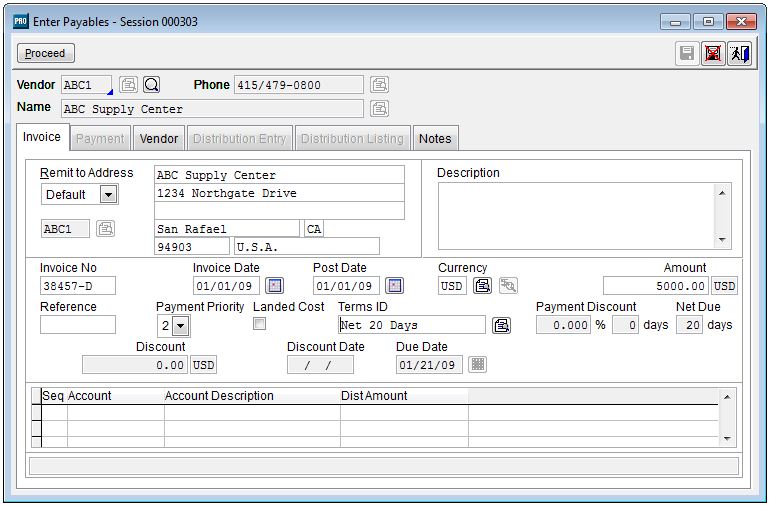This screenshot has height=506, width=770.
Task: Toggle the Landed Cost checkbox
Action: 259,324
